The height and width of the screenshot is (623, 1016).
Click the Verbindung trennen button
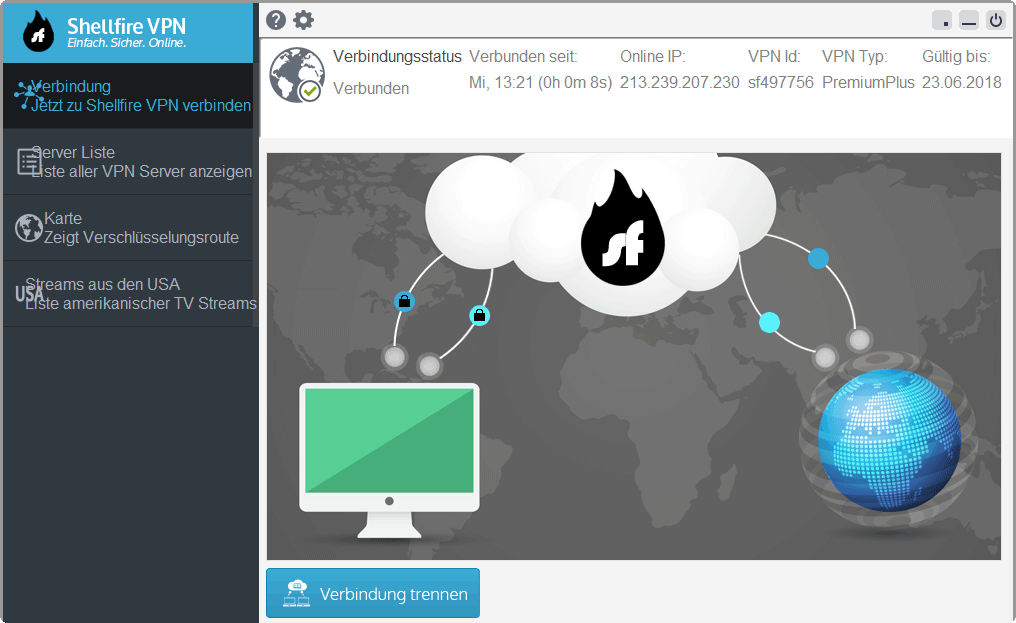point(373,593)
